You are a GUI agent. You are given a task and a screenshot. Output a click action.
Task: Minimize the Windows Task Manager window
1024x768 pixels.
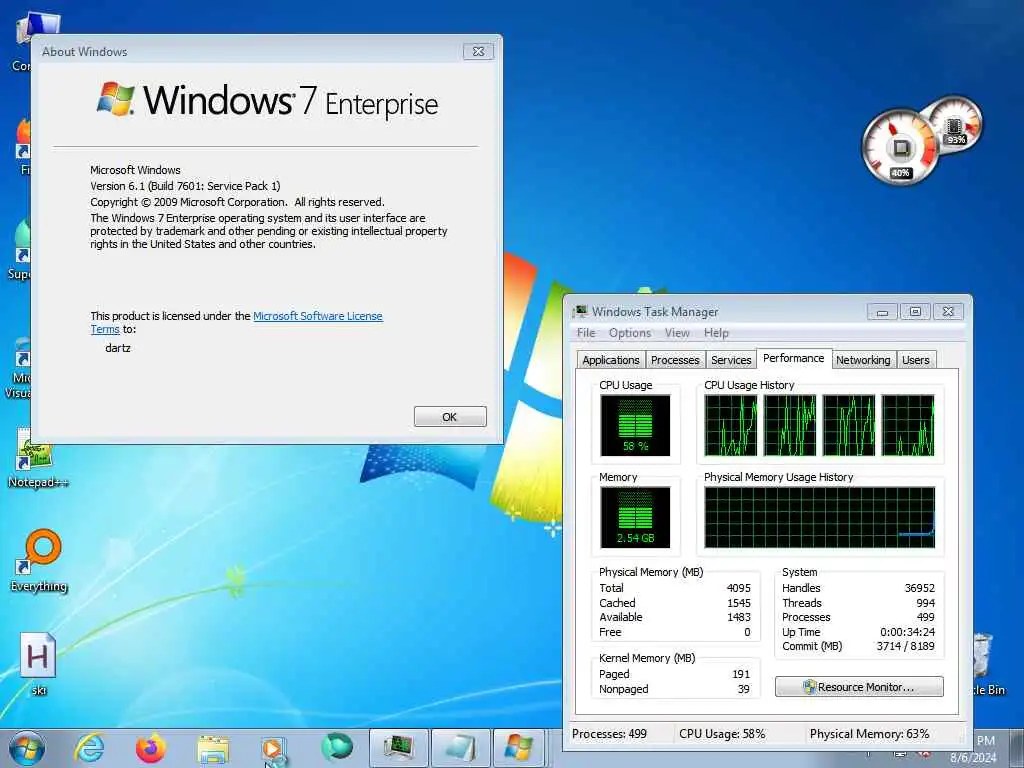(x=882, y=312)
